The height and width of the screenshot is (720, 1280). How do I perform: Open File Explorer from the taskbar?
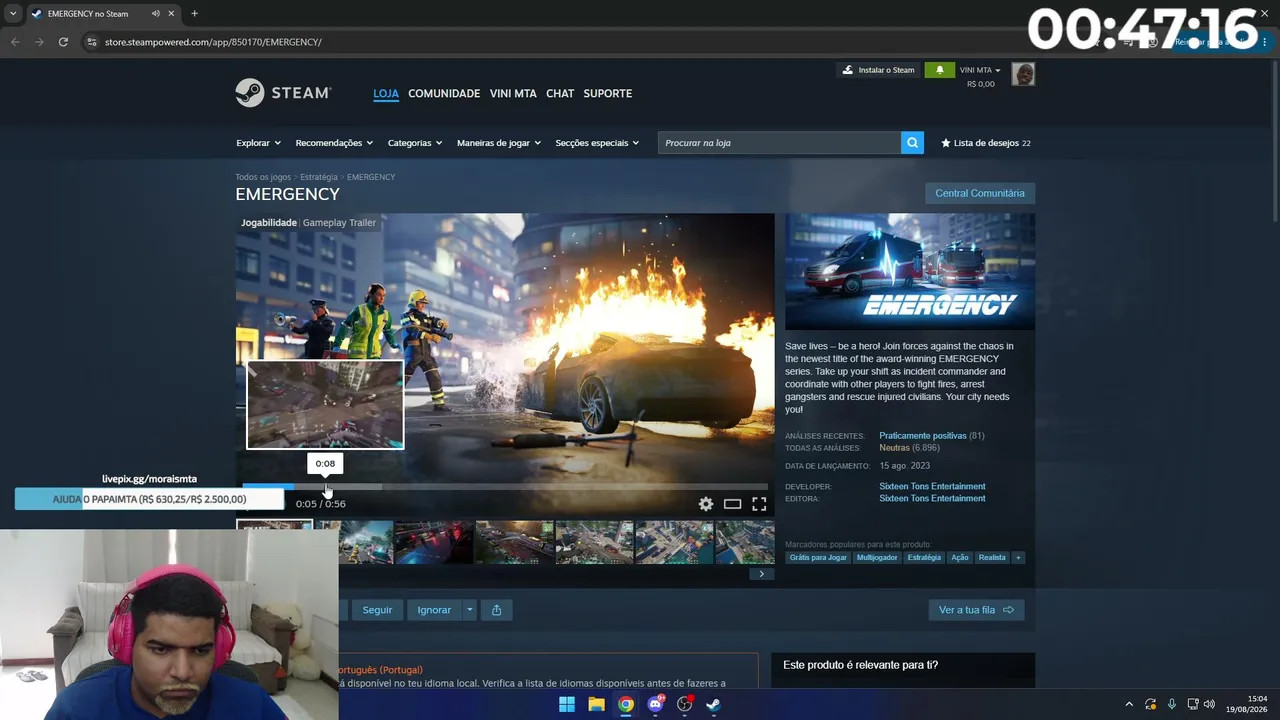[x=596, y=704]
